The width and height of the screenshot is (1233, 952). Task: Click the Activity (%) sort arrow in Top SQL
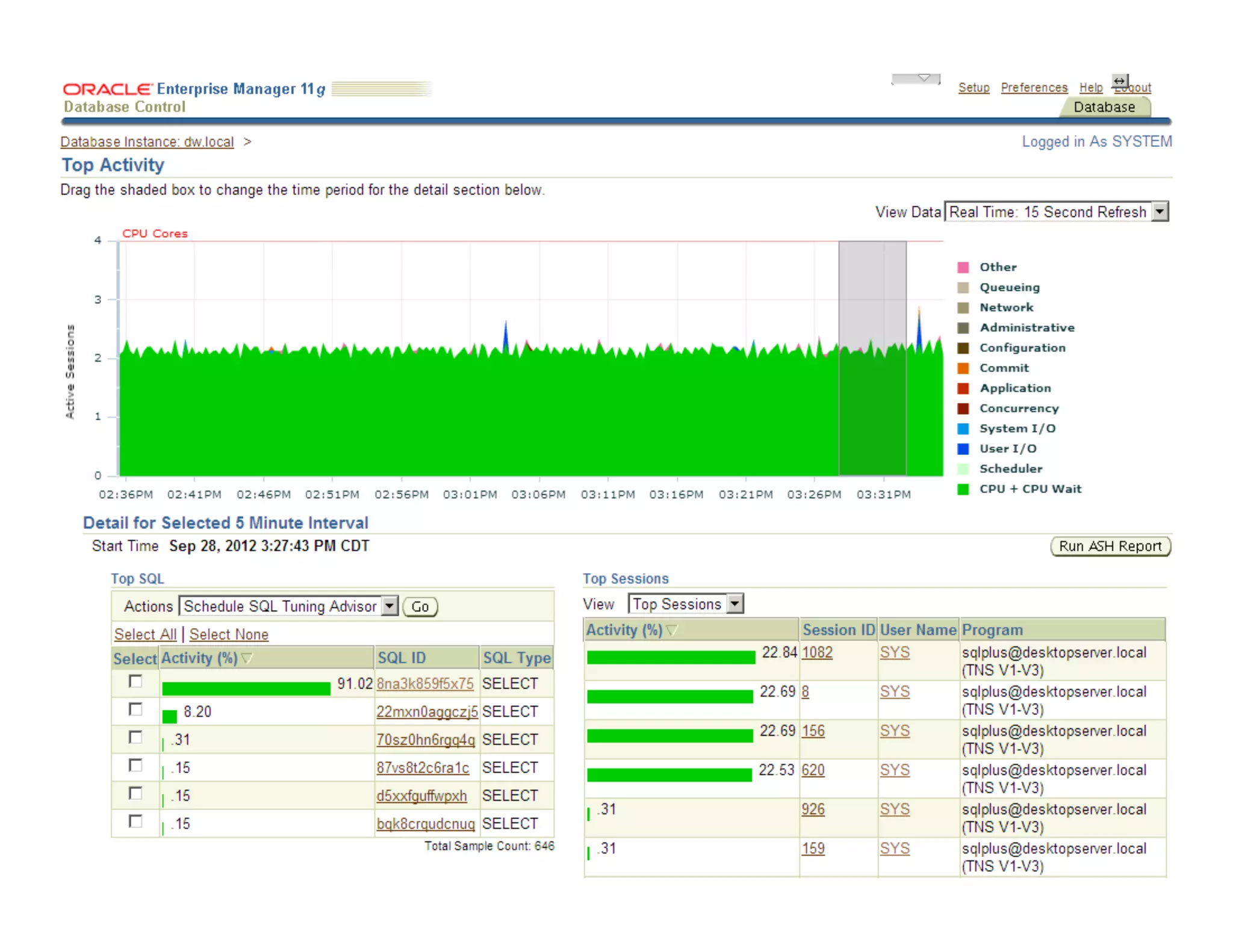tap(247, 658)
